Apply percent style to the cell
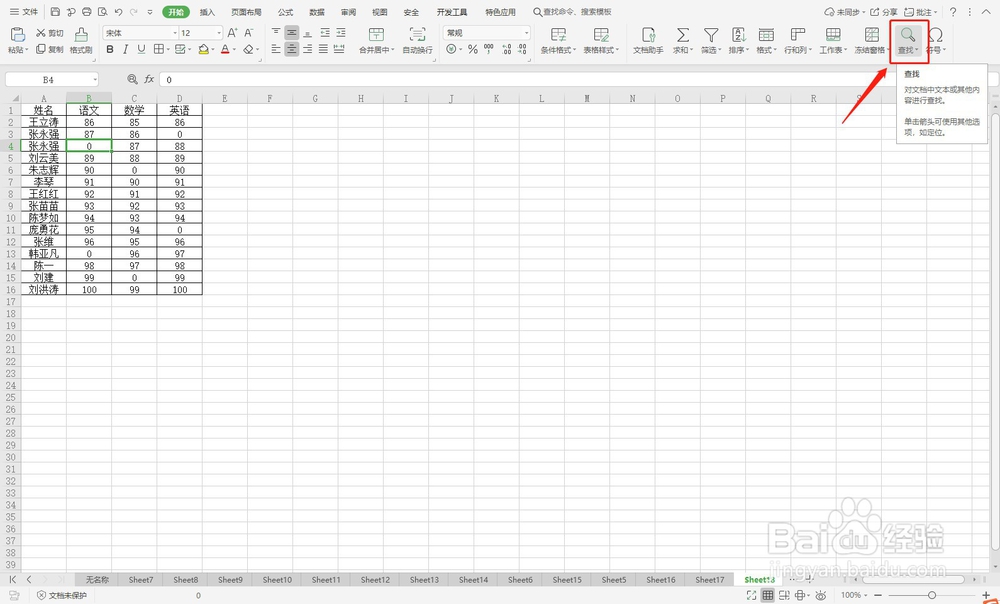The width and height of the screenshot is (1000, 604). (473, 49)
